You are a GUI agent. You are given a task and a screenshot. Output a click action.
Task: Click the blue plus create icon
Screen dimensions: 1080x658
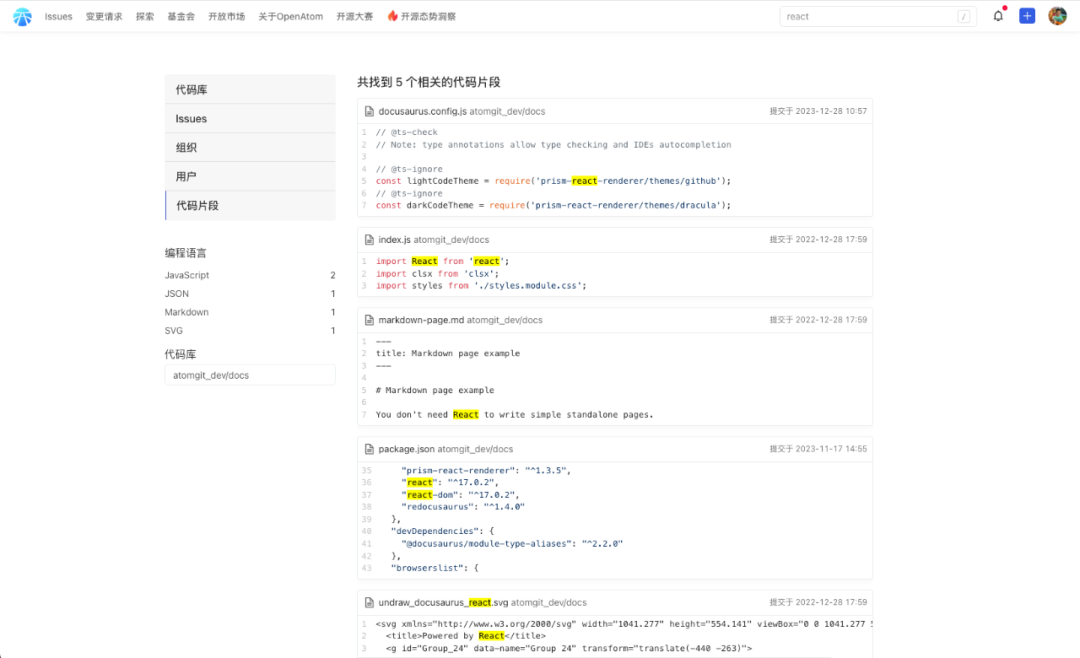click(x=1027, y=16)
